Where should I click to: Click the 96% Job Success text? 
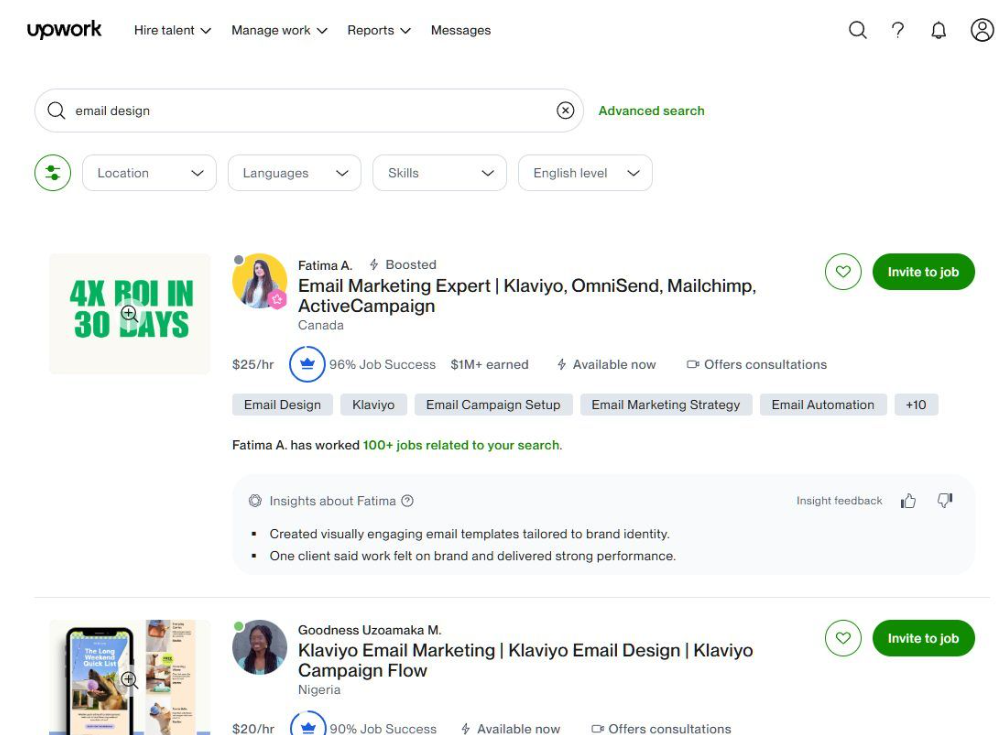tap(382, 364)
